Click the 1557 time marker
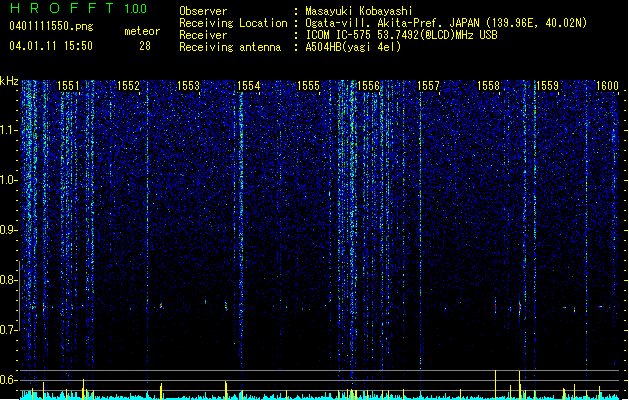Image resolution: width=629 pixels, height=400 pixels. pyautogui.click(x=428, y=86)
